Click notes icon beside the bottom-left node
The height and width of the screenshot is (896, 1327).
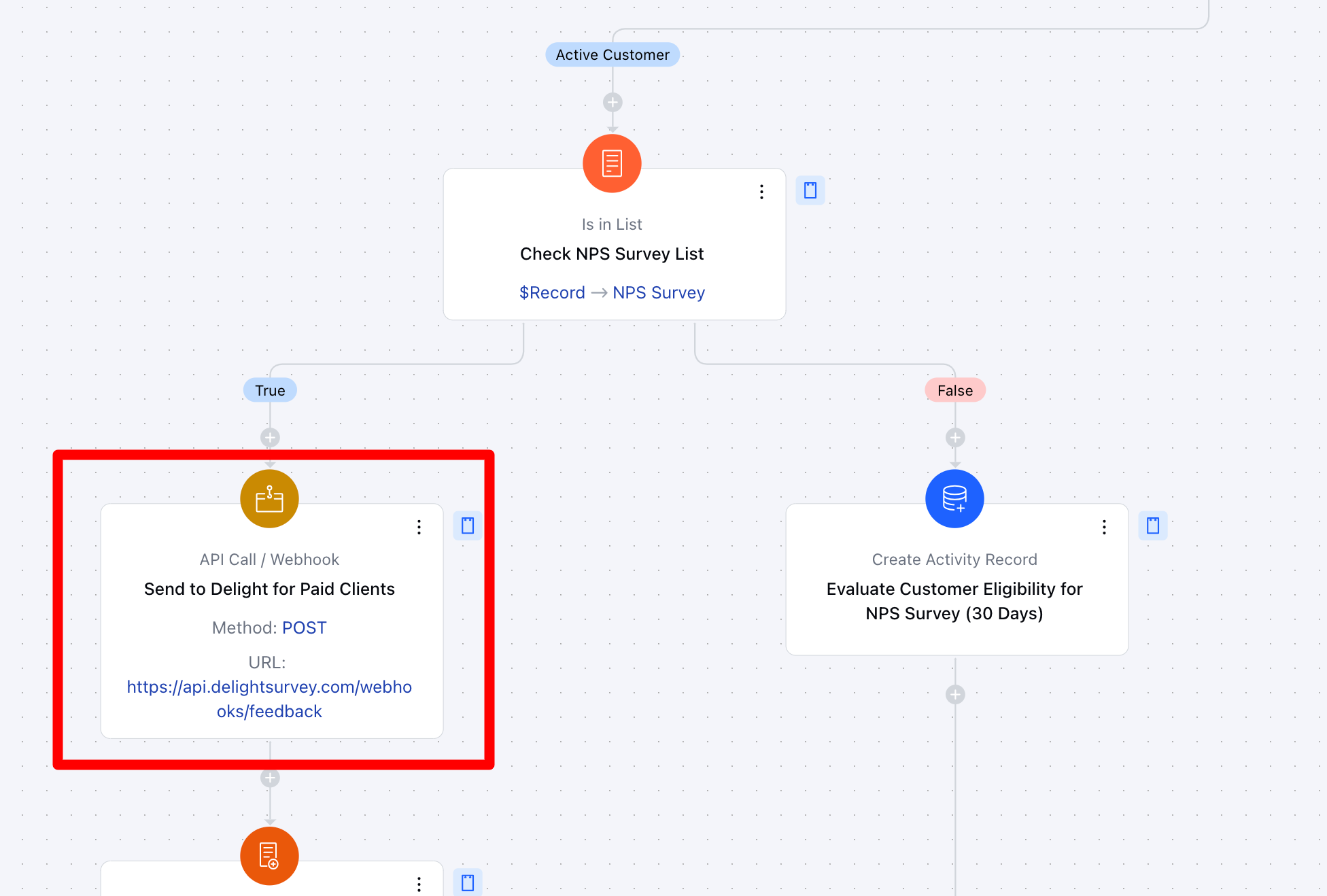468,882
